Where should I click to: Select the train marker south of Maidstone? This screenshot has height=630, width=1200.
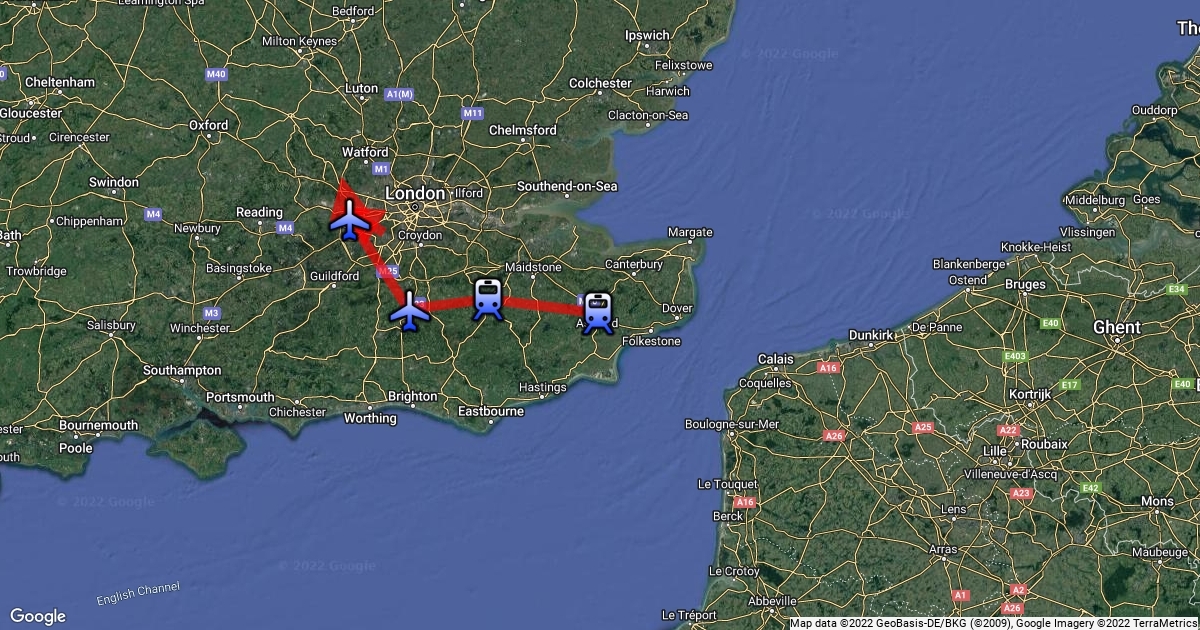tap(487, 299)
